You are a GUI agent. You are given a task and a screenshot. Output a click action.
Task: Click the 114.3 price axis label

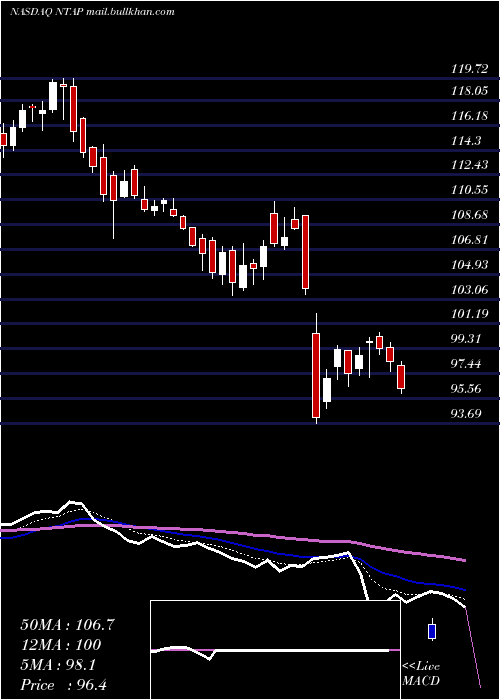point(466,141)
